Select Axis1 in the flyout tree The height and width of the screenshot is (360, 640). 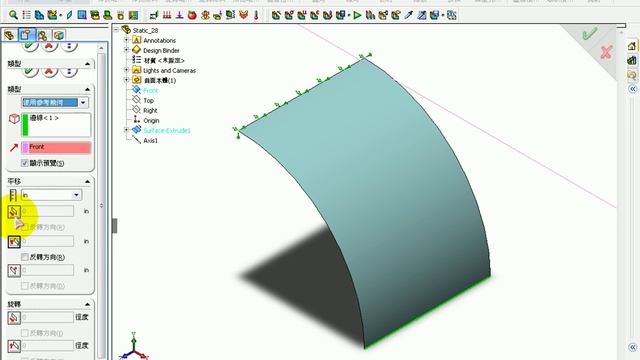[x=151, y=140]
